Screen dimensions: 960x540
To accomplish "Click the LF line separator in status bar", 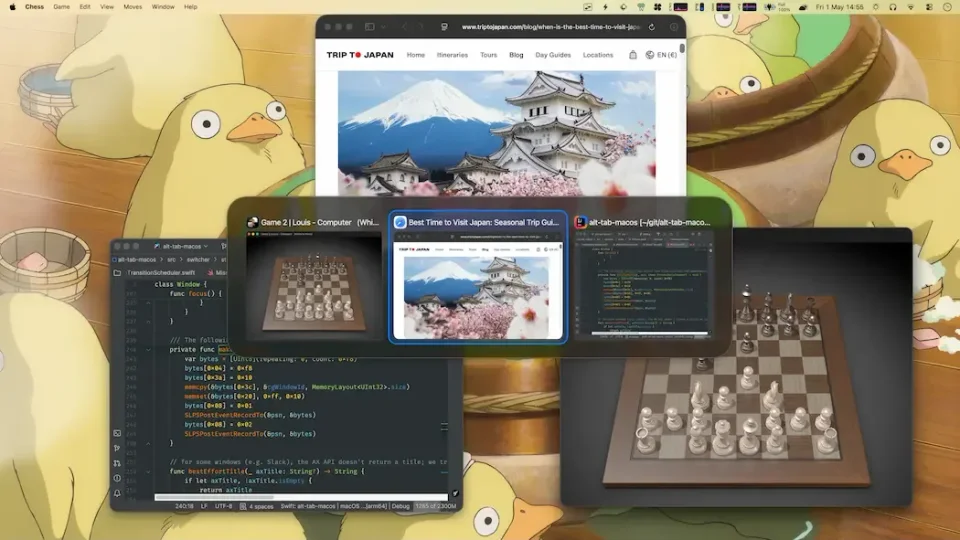I will tap(204, 506).
